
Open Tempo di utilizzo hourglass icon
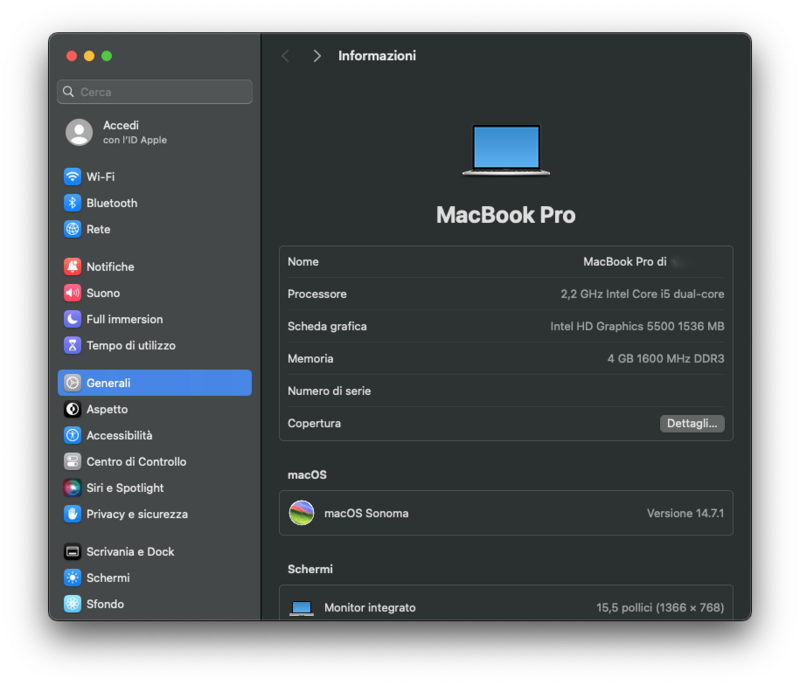click(x=72, y=345)
